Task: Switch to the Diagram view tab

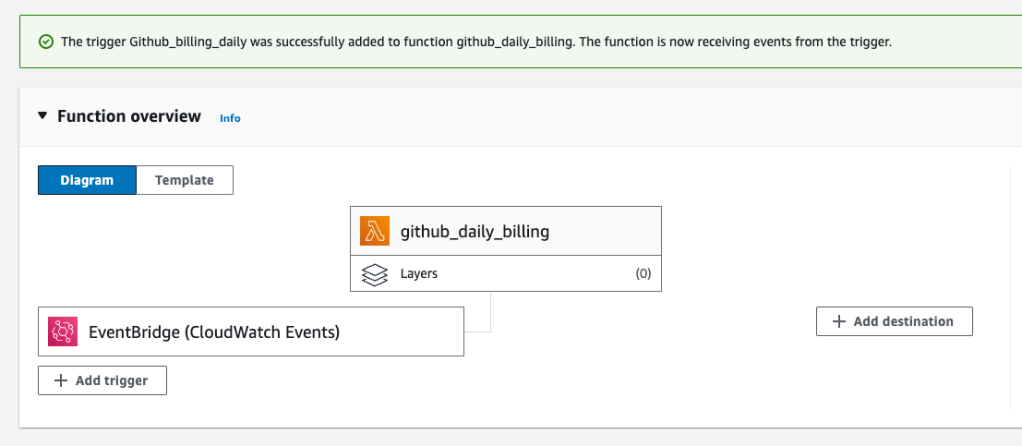Action: tap(86, 180)
